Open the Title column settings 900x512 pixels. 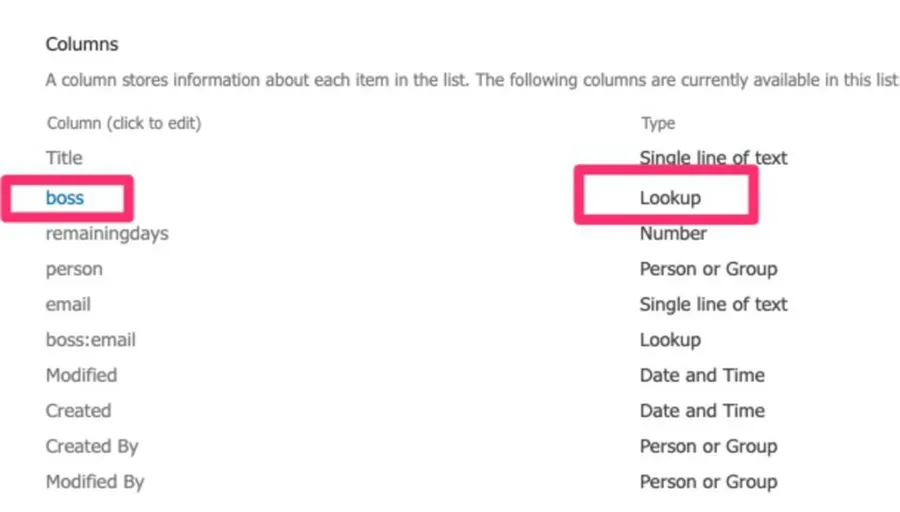click(x=64, y=158)
